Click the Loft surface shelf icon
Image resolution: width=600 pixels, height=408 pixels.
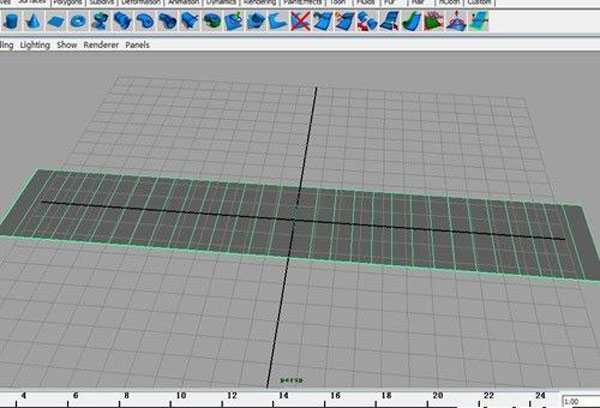122,21
